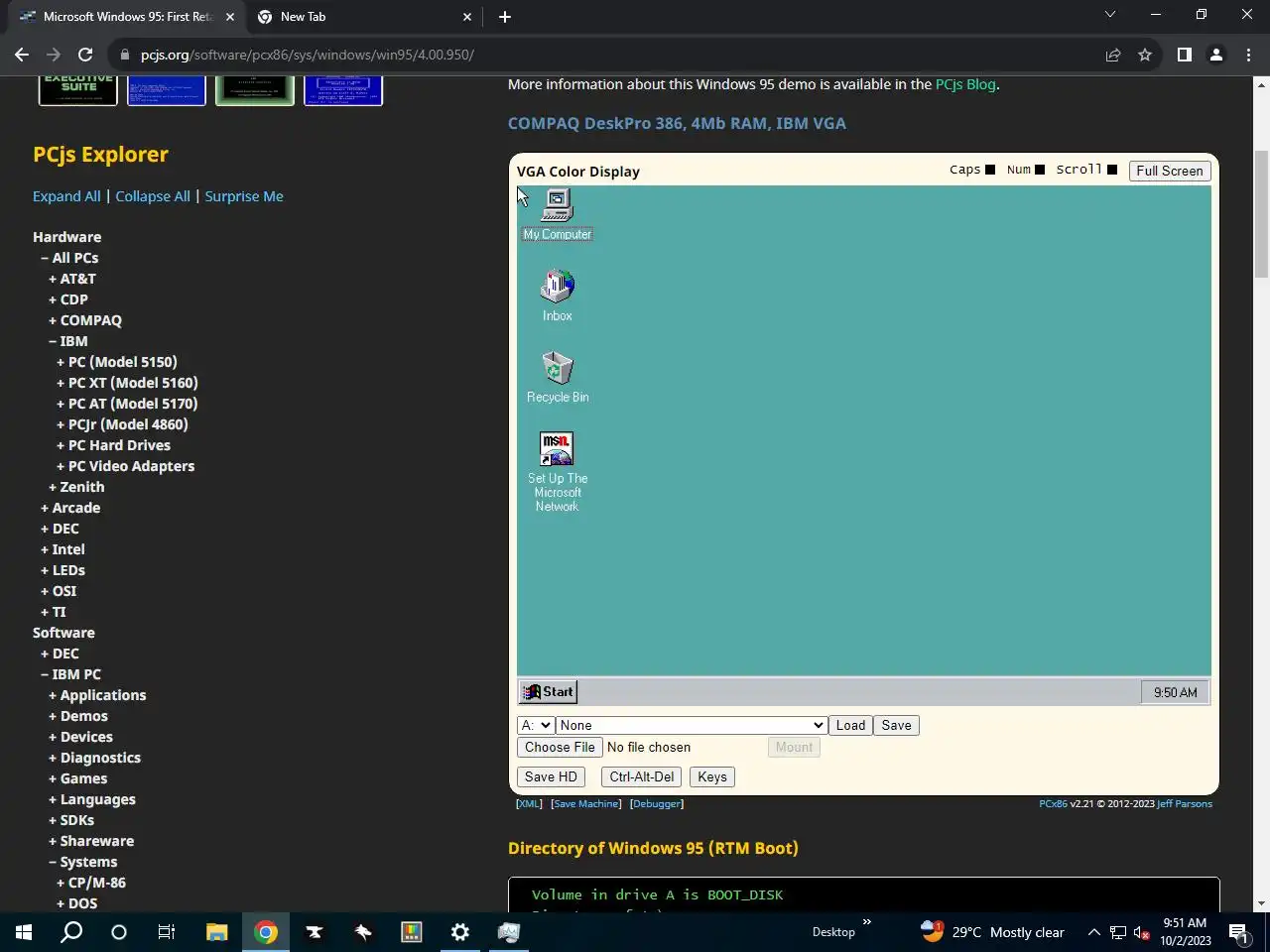
Task: Expand the Games tree node
Action: [x=77, y=778]
